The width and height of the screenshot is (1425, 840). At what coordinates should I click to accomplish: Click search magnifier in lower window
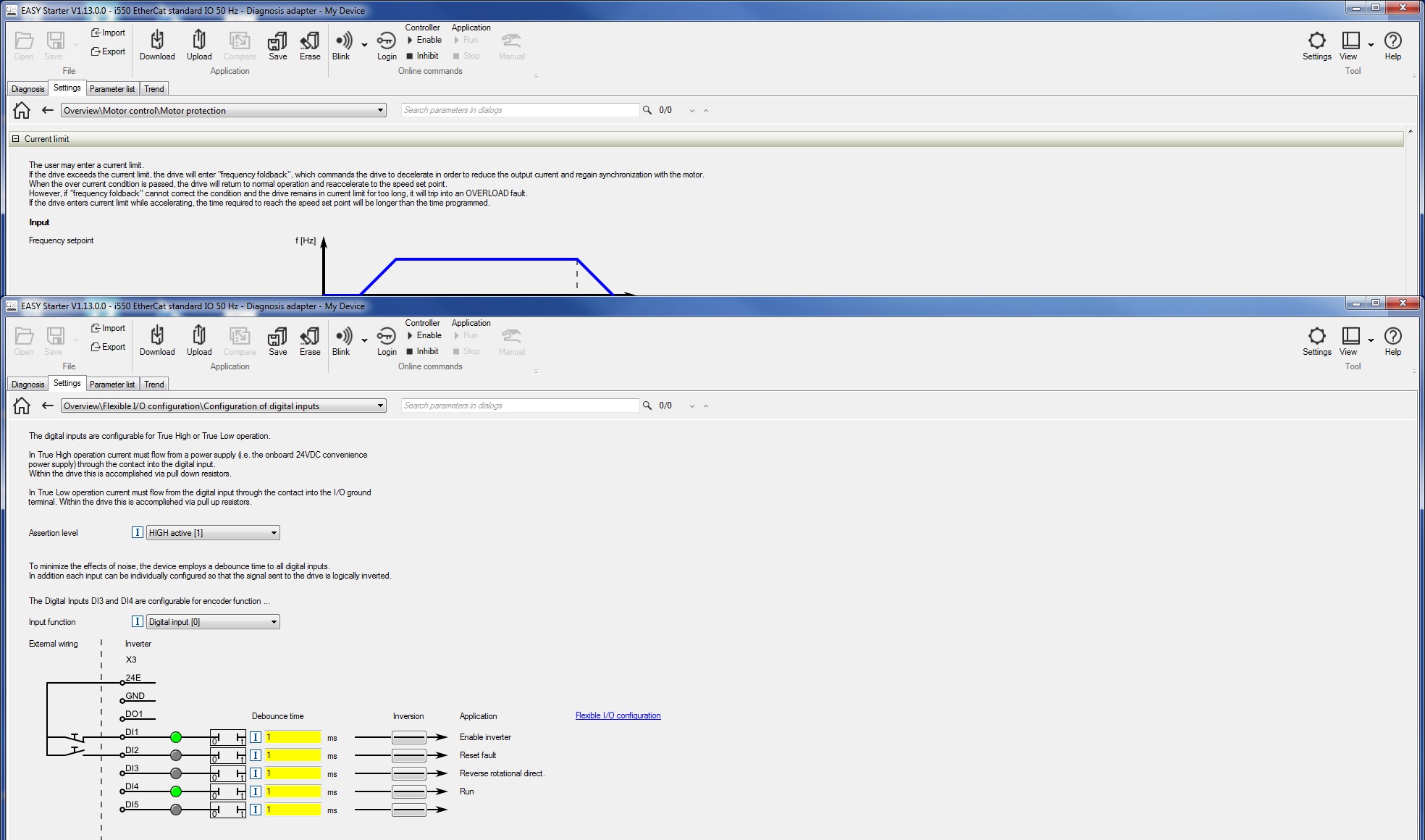click(x=647, y=406)
